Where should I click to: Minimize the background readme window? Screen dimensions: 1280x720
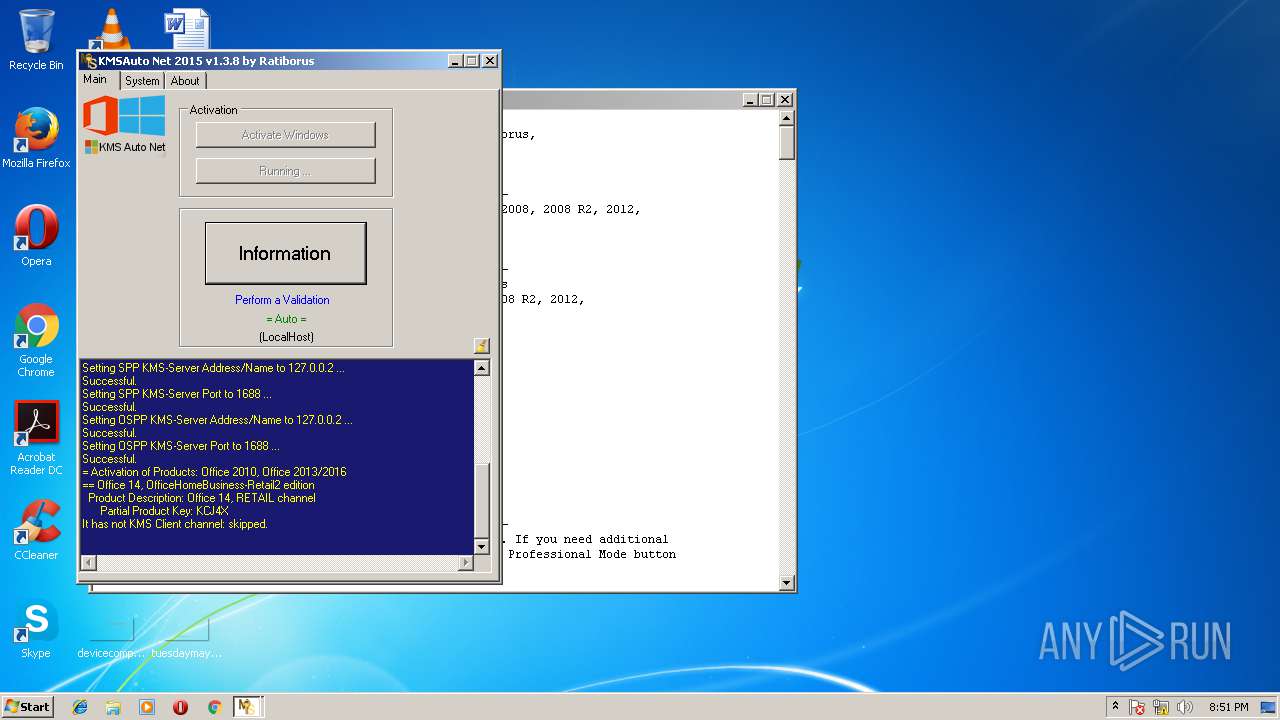point(751,99)
